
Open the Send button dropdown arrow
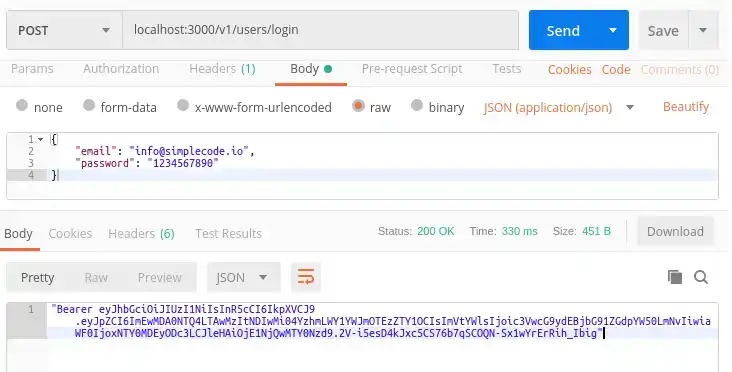(612, 30)
